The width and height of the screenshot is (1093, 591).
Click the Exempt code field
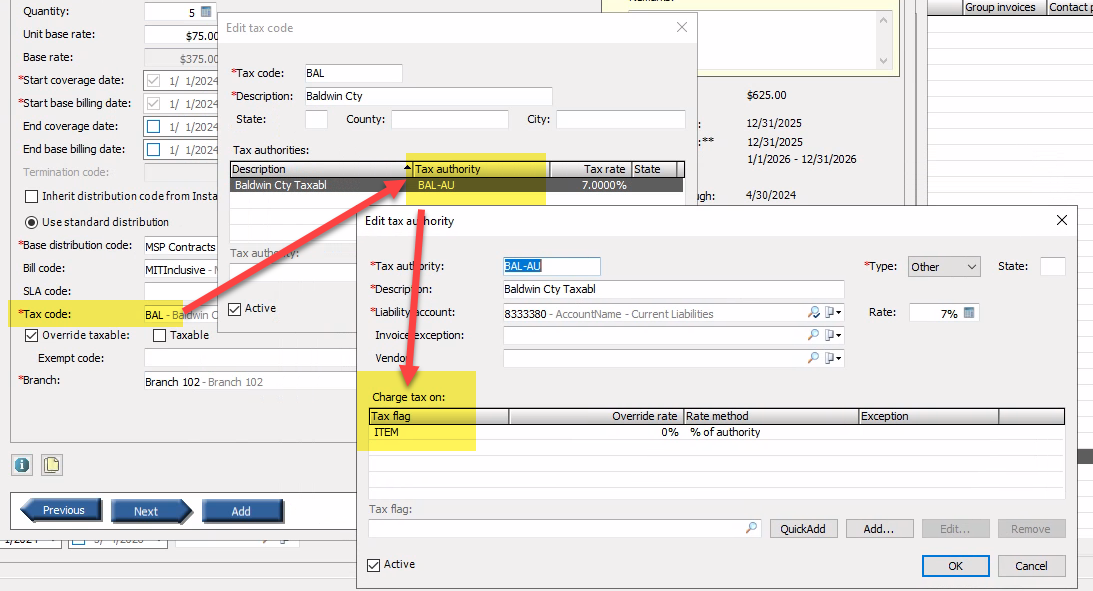[250, 358]
